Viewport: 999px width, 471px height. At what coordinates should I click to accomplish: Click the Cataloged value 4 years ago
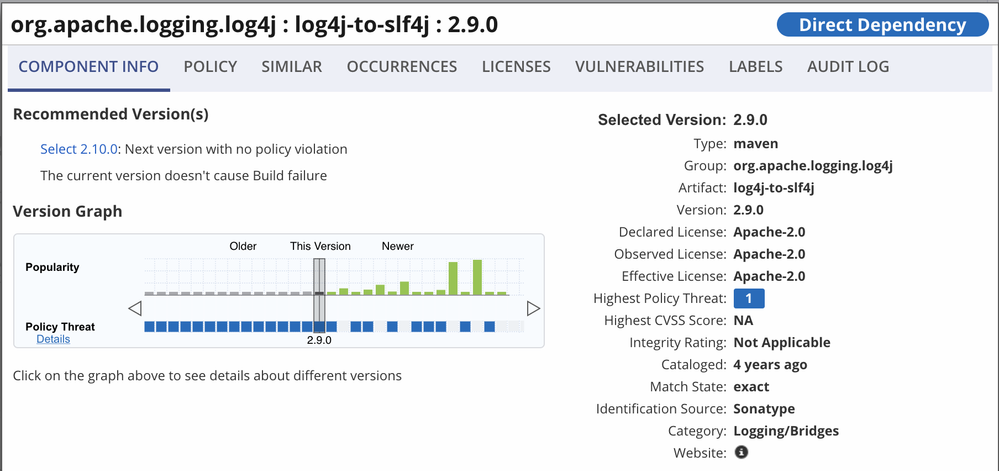770,365
